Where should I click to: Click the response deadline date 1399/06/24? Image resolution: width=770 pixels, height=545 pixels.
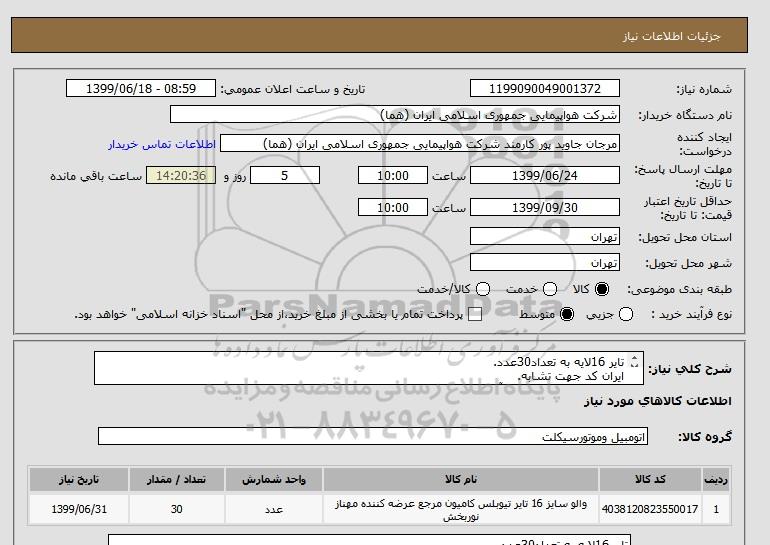[545, 175]
